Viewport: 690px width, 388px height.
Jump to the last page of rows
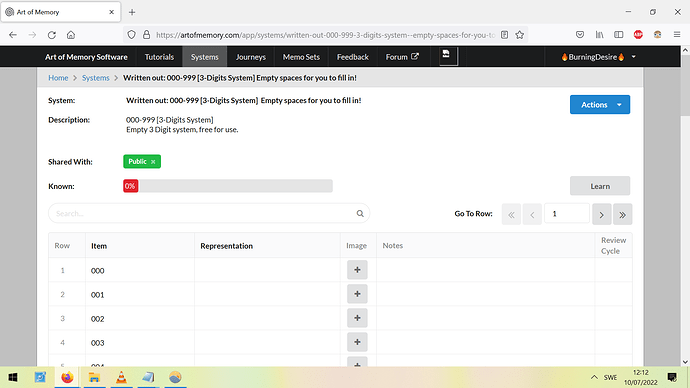pos(623,214)
